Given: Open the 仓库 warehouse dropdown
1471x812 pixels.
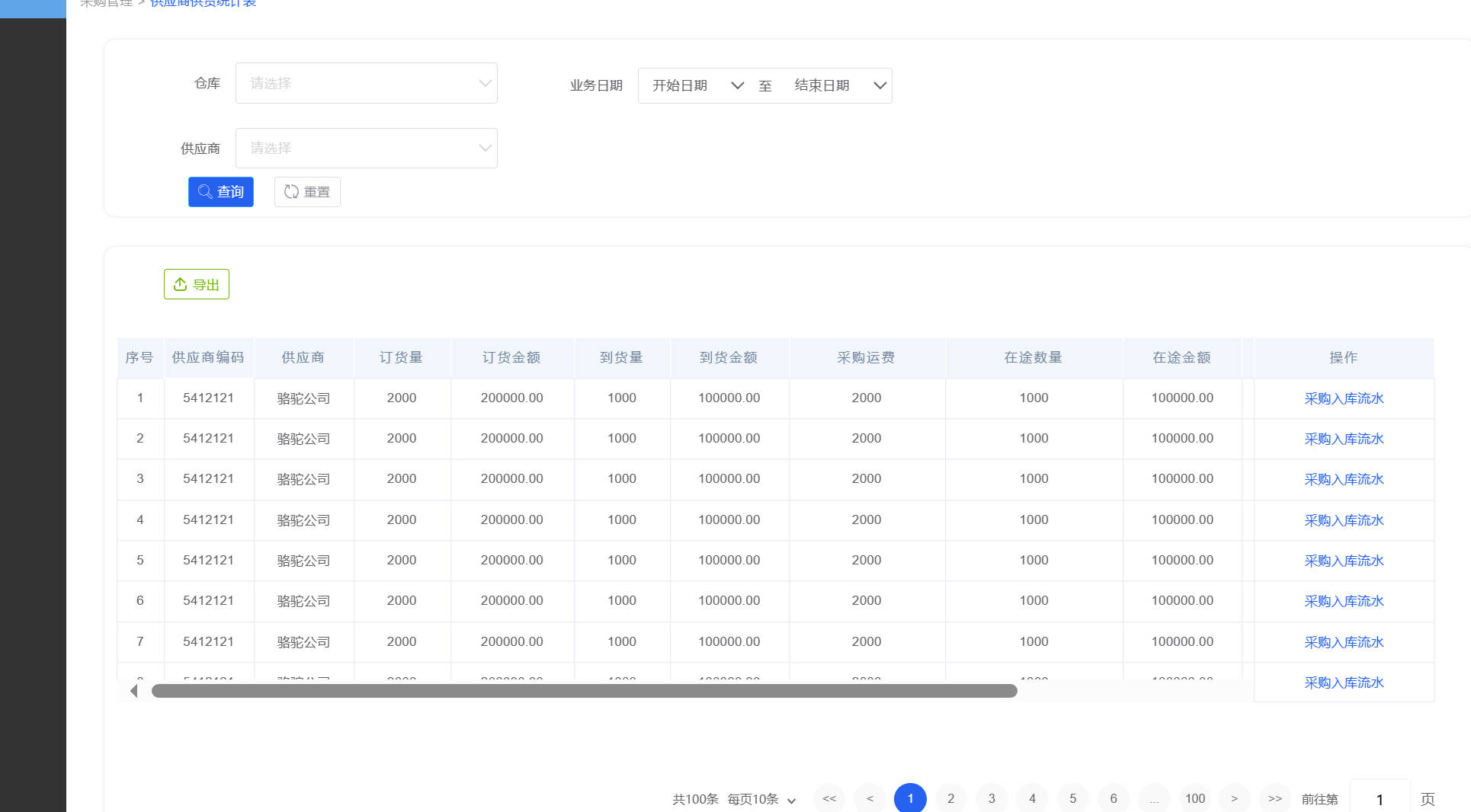Looking at the screenshot, I should [367, 83].
